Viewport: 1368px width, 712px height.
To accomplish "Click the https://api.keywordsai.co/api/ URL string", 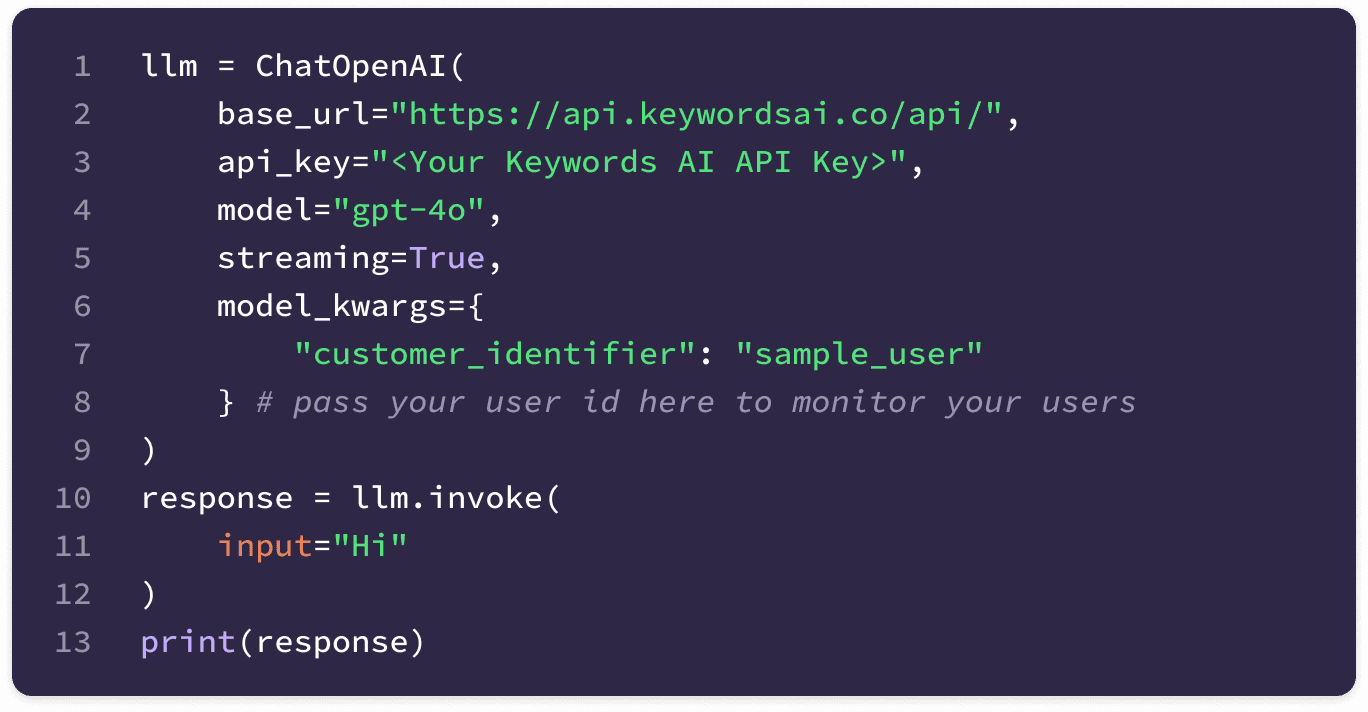I will pyautogui.click(x=696, y=115).
